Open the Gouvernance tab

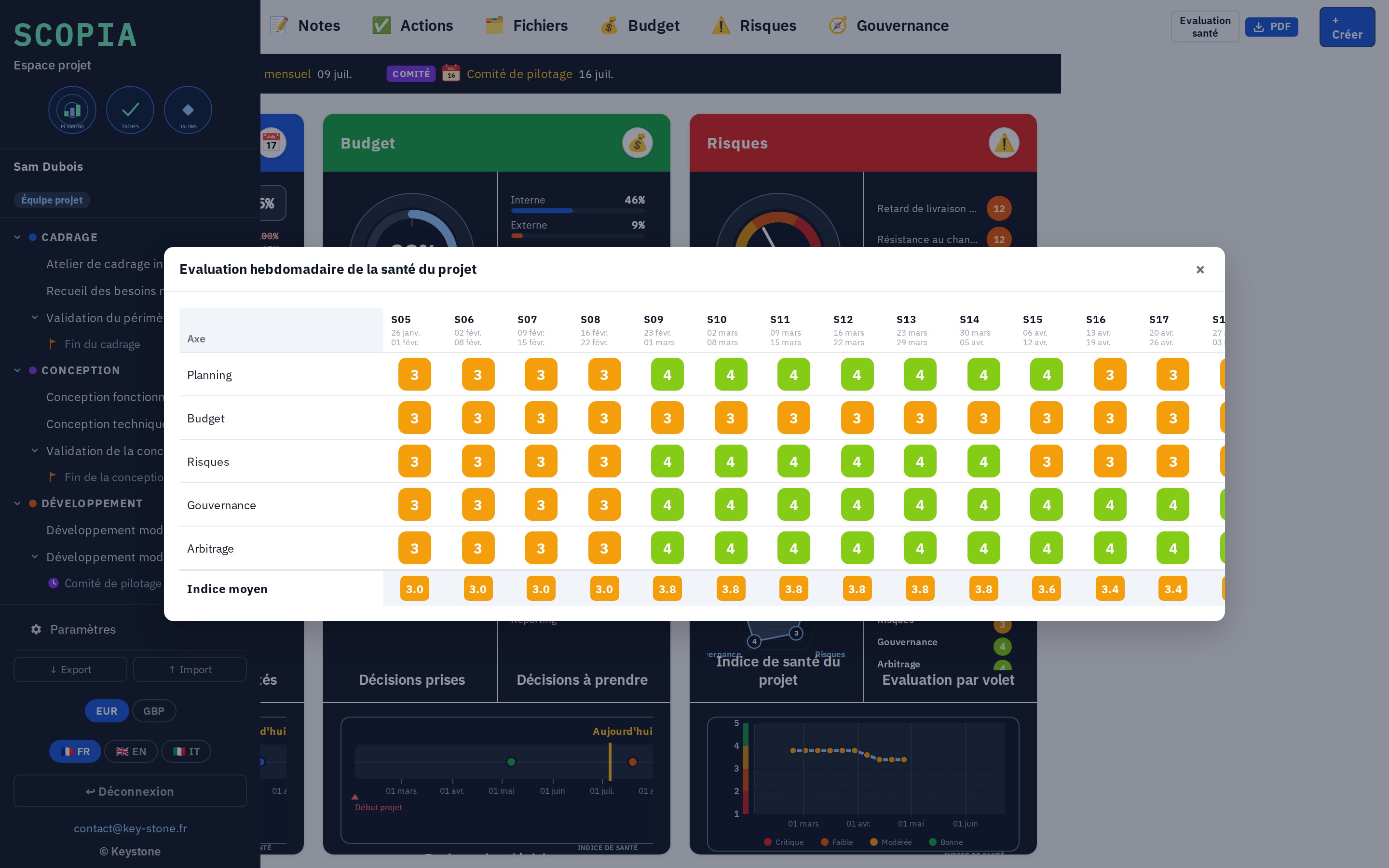pyautogui.click(x=888, y=26)
